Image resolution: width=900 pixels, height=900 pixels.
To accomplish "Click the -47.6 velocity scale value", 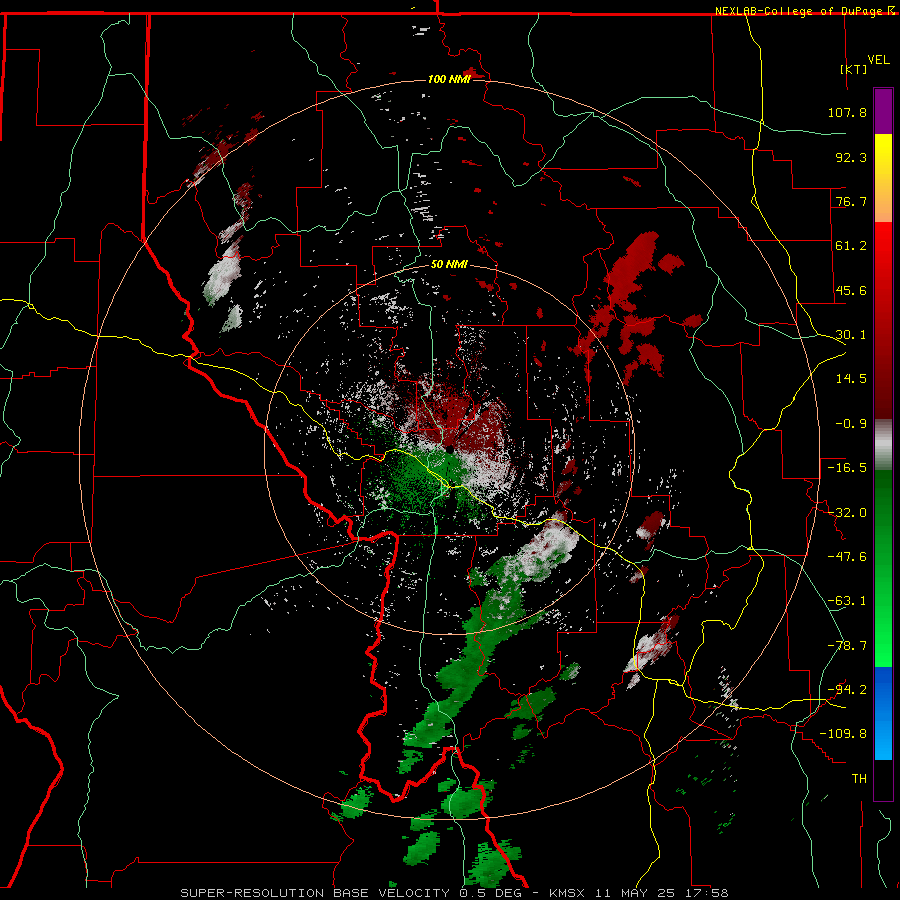I will (847, 557).
